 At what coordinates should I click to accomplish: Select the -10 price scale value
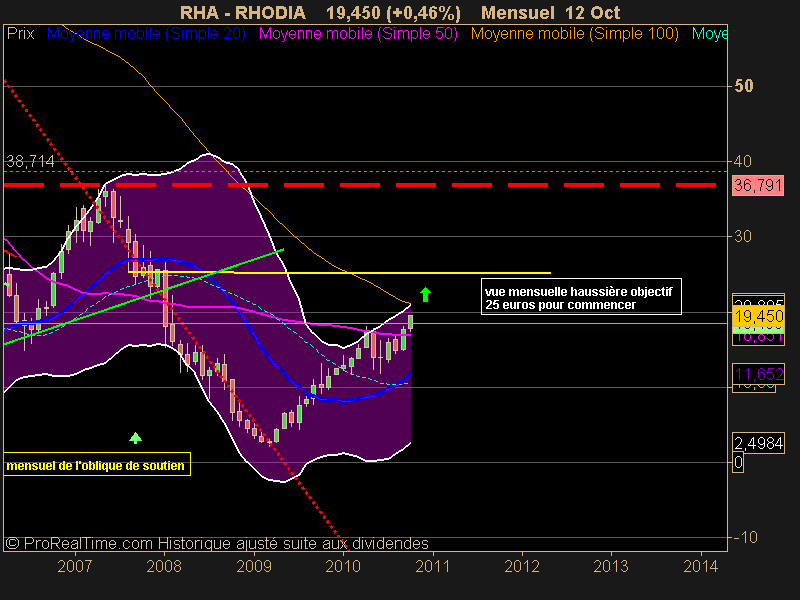point(745,537)
